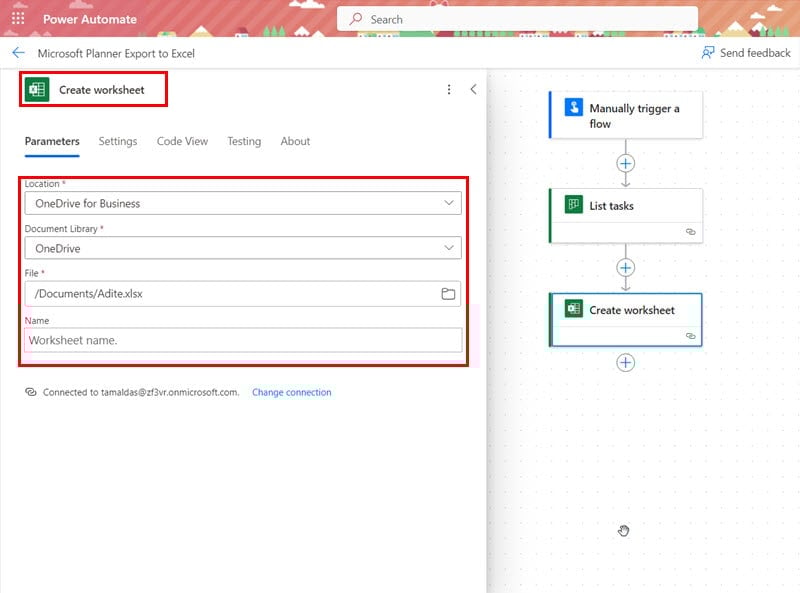Screen dimensions: 800x593
Task: Open the Code View tab
Action: (182, 141)
